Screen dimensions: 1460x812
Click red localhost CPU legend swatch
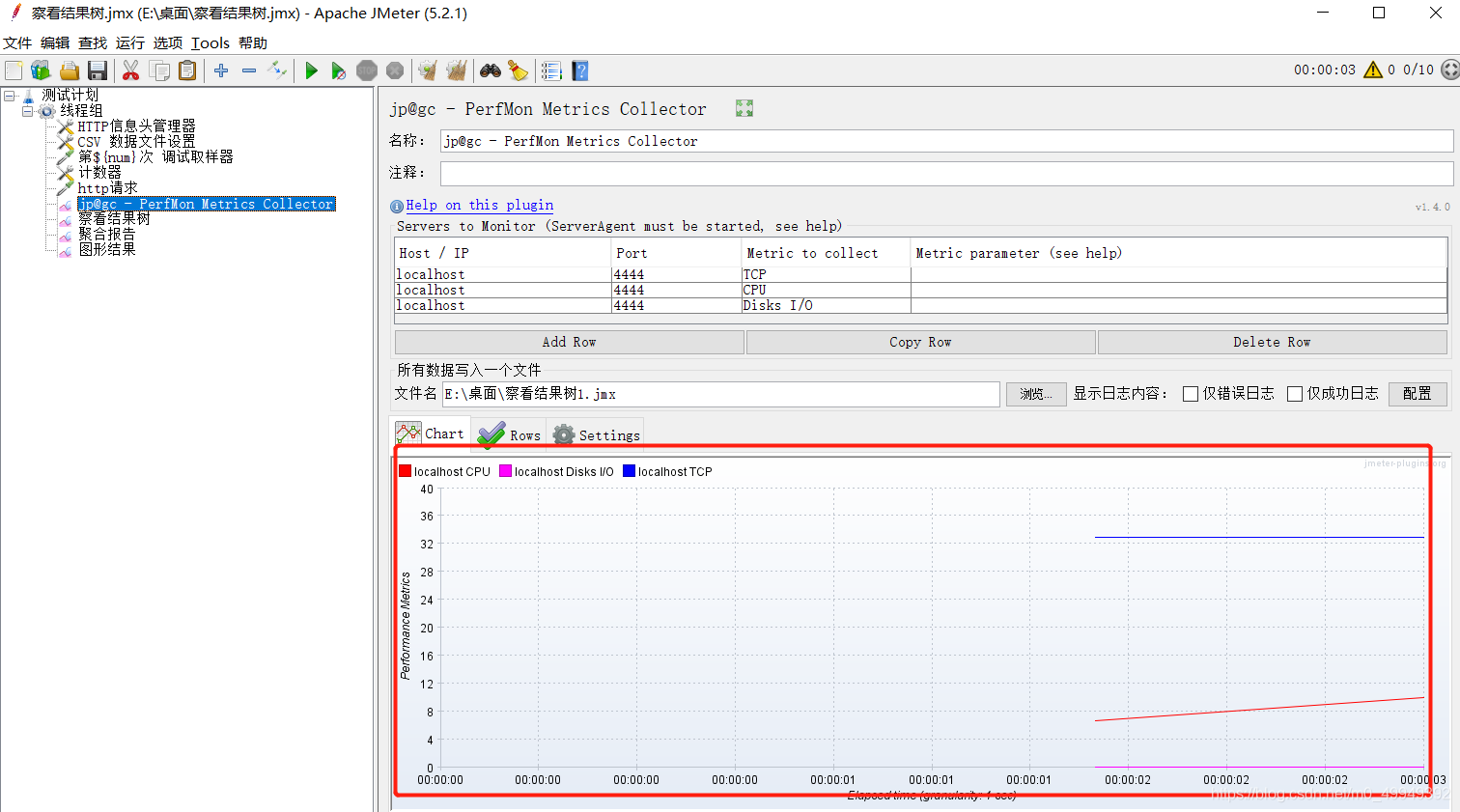pyautogui.click(x=406, y=471)
